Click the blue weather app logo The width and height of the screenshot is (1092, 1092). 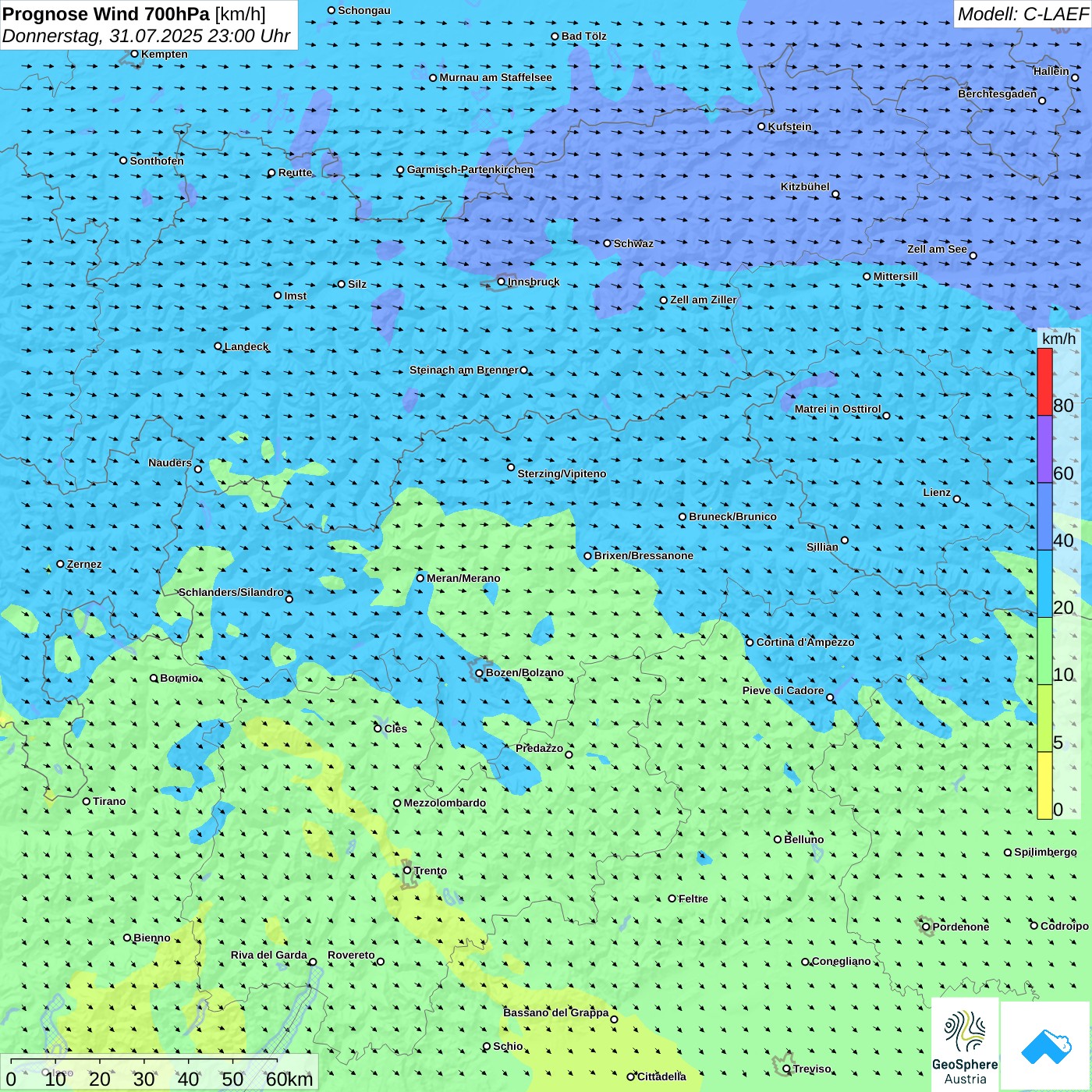point(1046,1045)
